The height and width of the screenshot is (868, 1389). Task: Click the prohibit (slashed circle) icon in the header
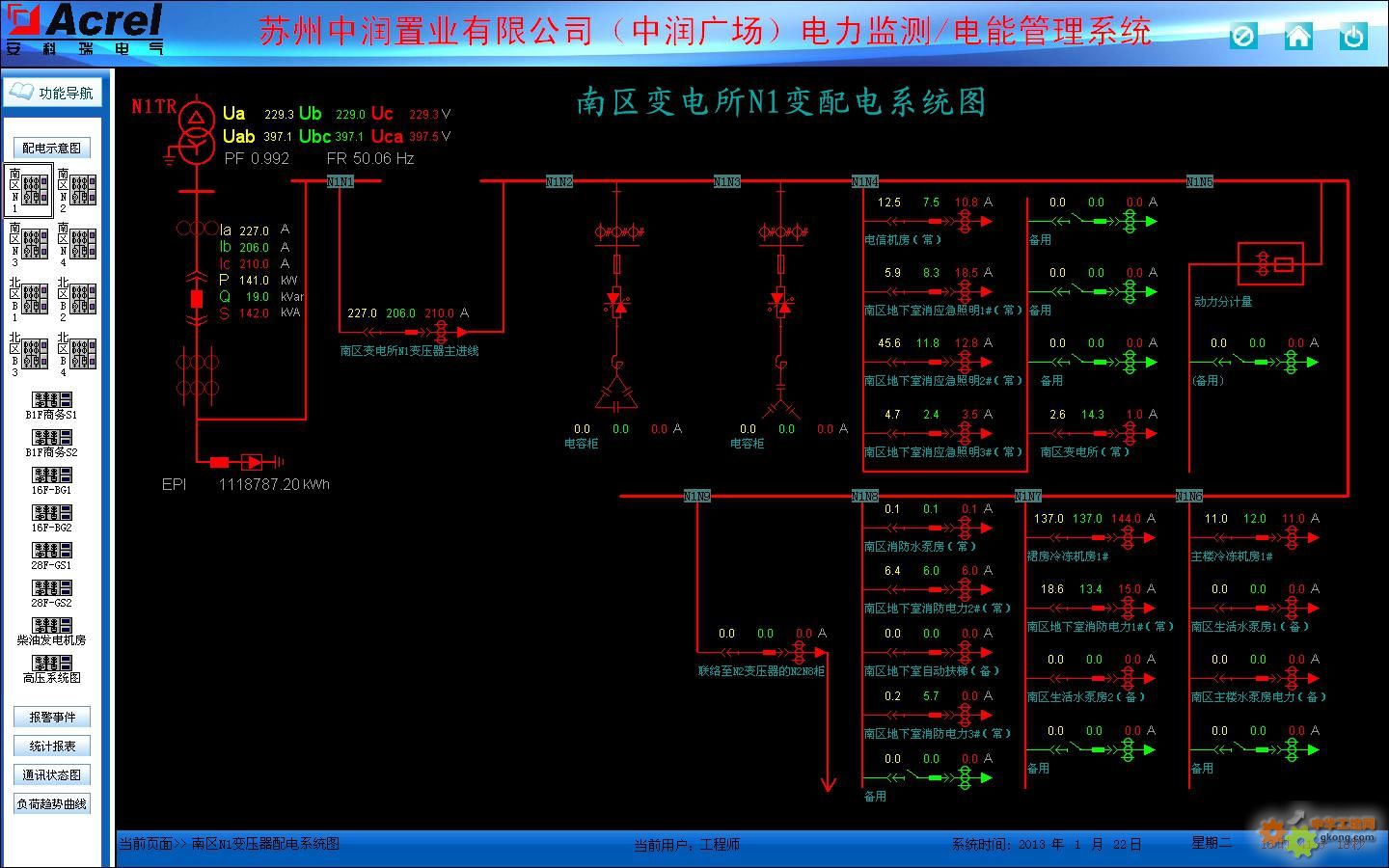pyautogui.click(x=1243, y=37)
